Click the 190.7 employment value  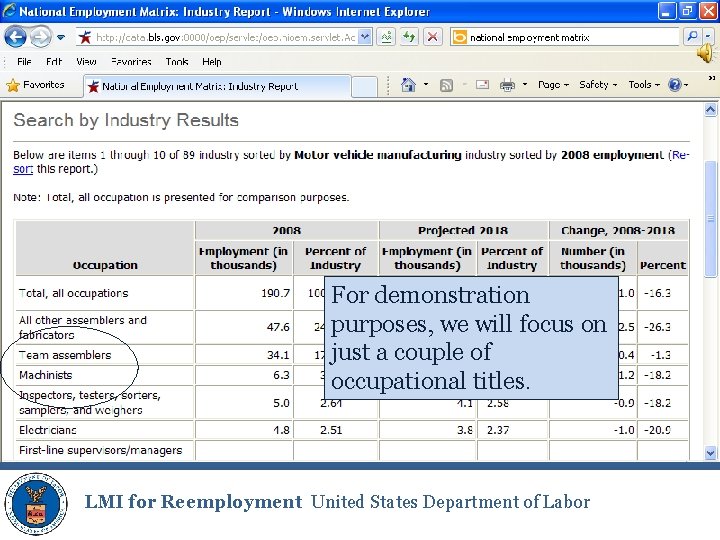point(276,293)
